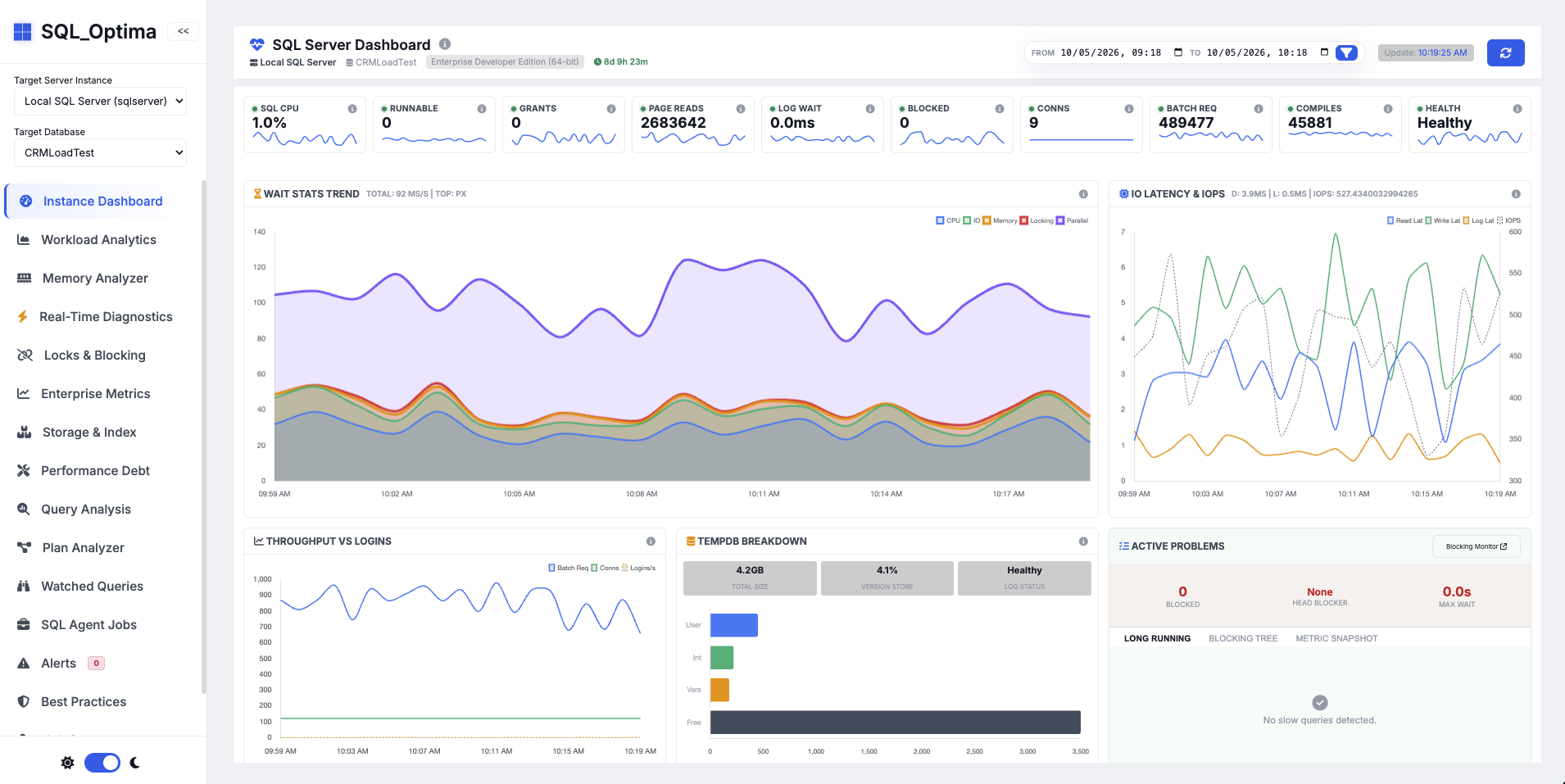Open the Target Database dropdown
Screen dimensions: 1565x784
[x=100, y=152]
